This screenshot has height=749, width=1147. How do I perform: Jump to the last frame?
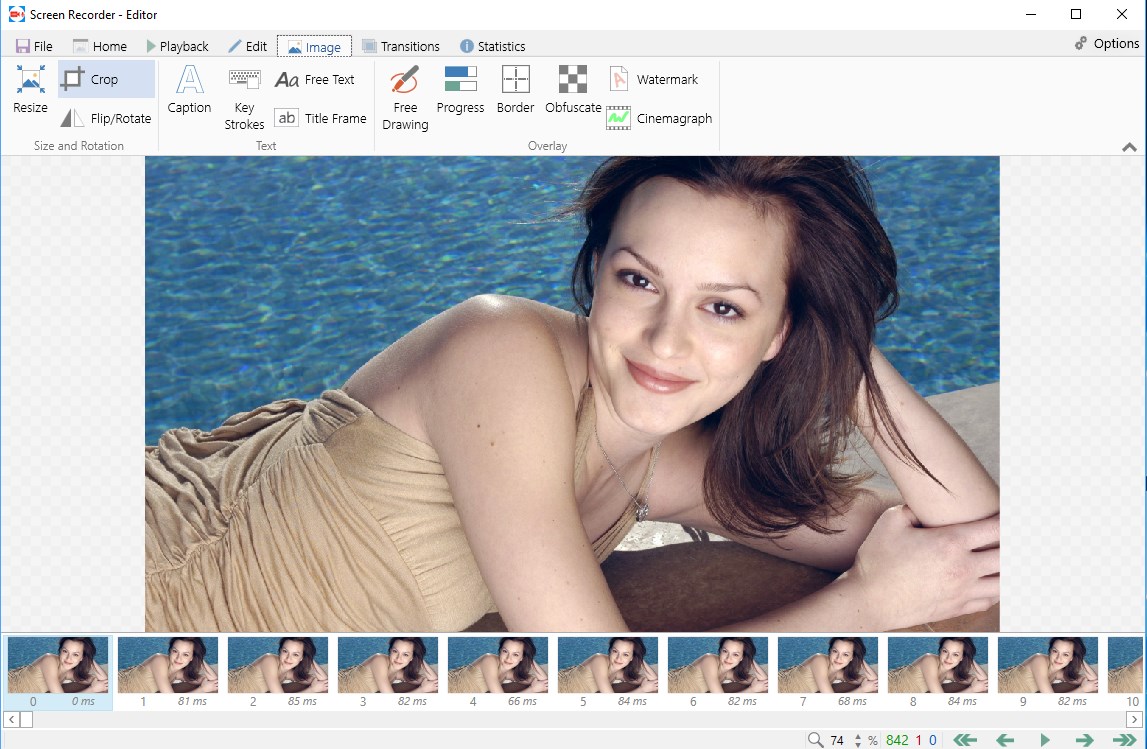[x=1124, y=740]
